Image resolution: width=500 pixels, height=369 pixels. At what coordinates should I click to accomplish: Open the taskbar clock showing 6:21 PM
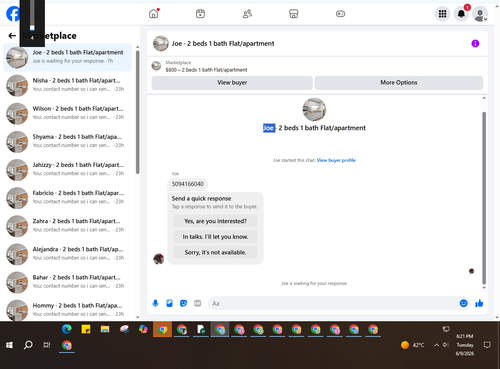(465, 345)
